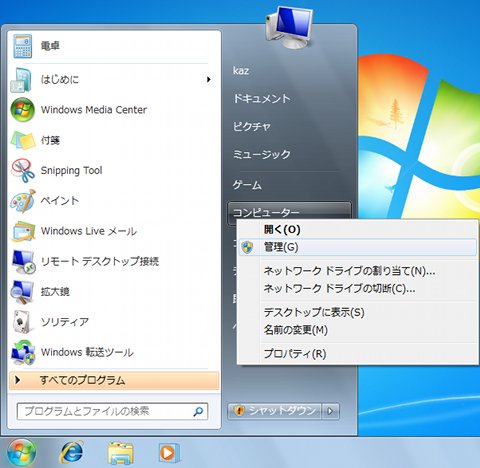Launch Internet Explorer from the taskbar
This screenshot has height=468, width=480.
click(71, 453)
